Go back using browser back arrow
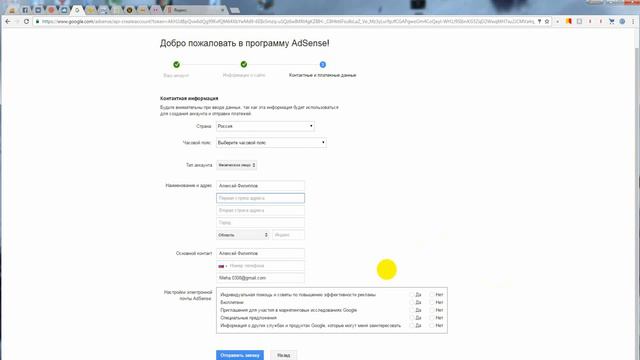Image resolution: width=640 pixels, height=360 pixels. [8, 21]
